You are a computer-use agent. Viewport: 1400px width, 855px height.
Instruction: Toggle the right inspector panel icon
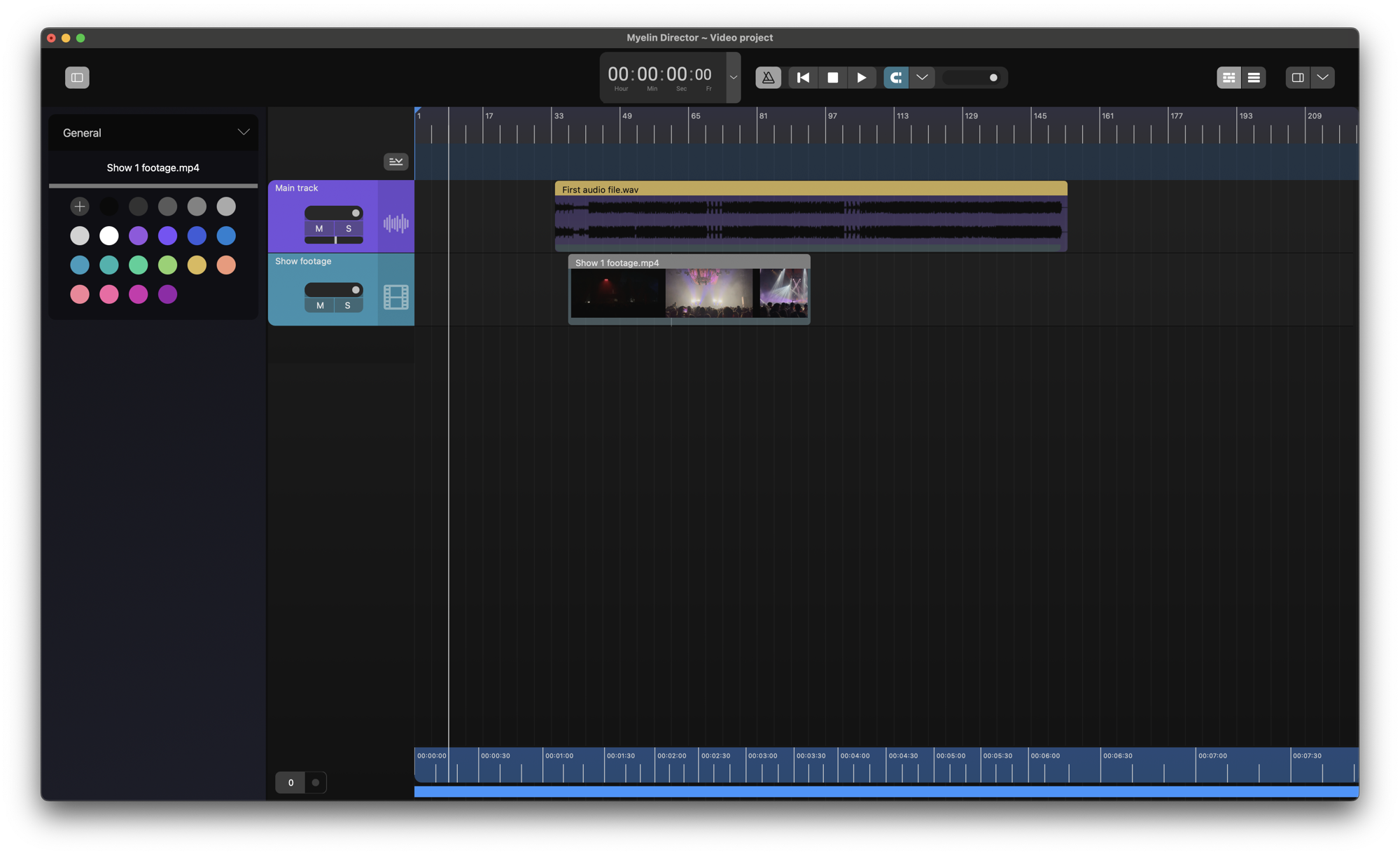click(x=1297, y=78)
